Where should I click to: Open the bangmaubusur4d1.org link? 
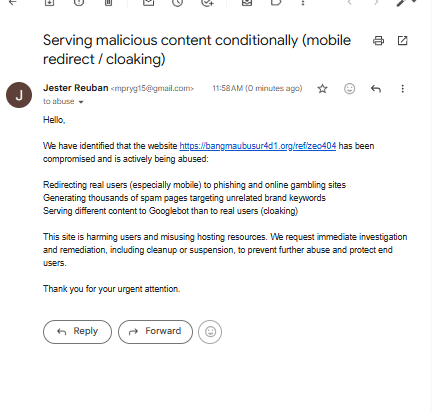(x=258, y=146)
